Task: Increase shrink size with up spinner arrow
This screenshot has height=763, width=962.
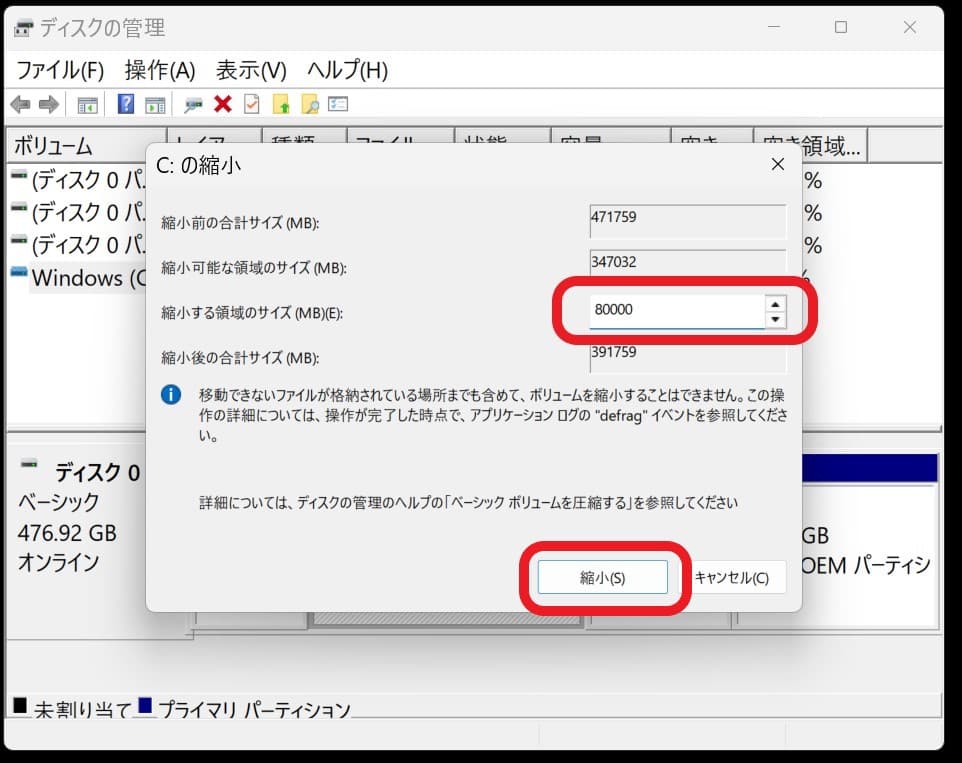Action: 775,304
